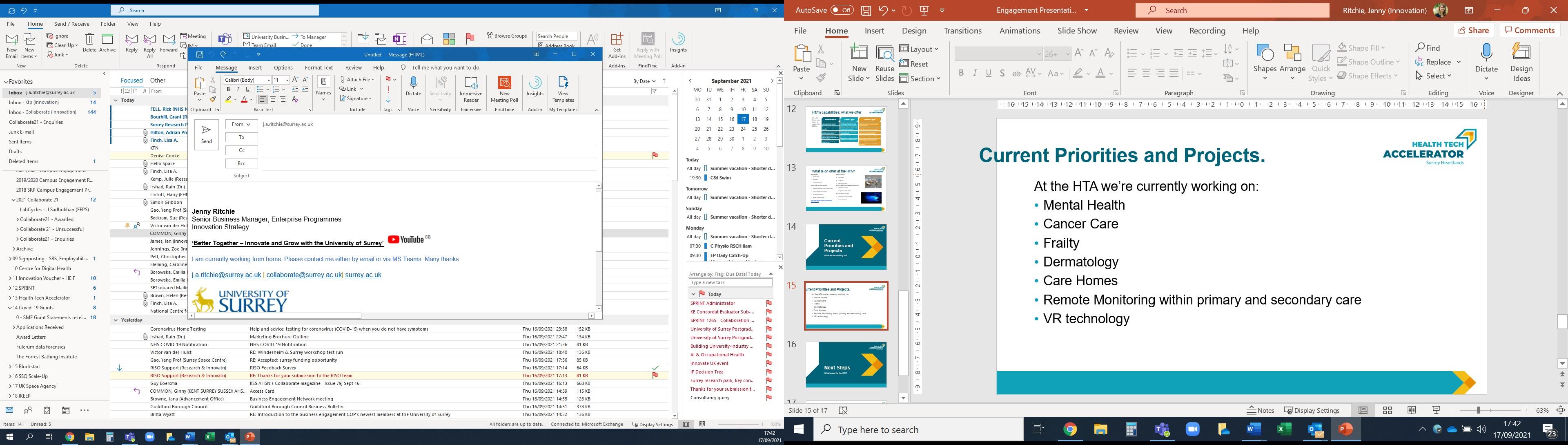The width and height of the screenshot is (1568, 445).
Task: Open the Format Text tab in message
Action: point(318,67)
